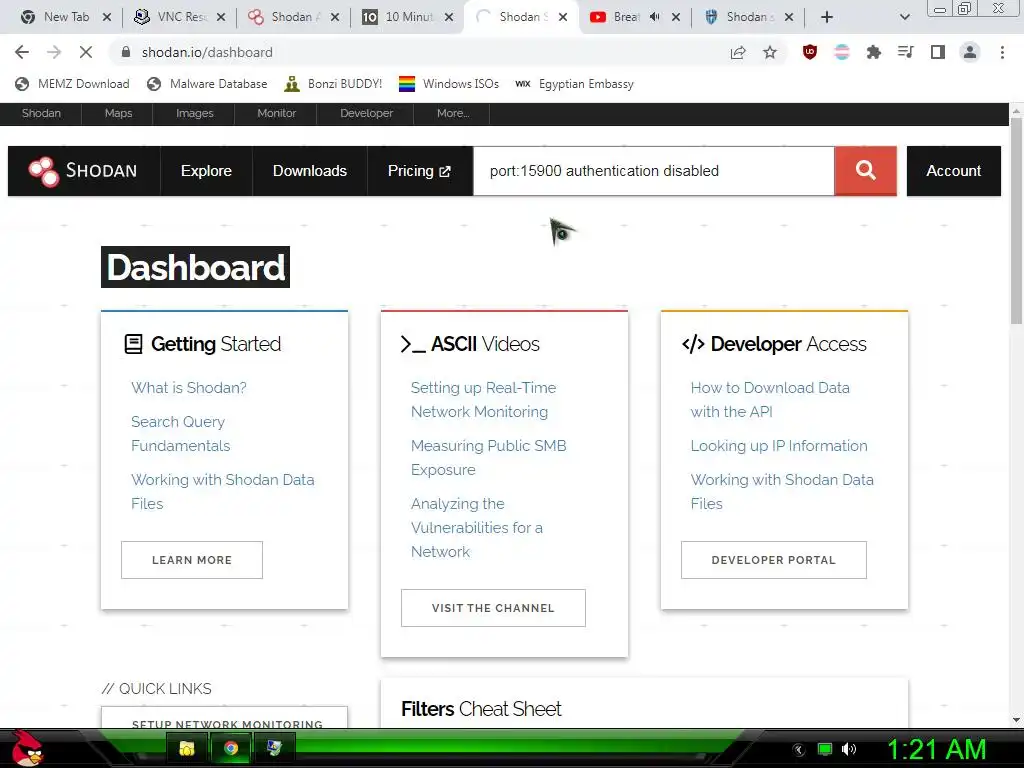Expand the More... menu in top bar
This screenshot has width=1024, height=768.
tap(453, 113)
